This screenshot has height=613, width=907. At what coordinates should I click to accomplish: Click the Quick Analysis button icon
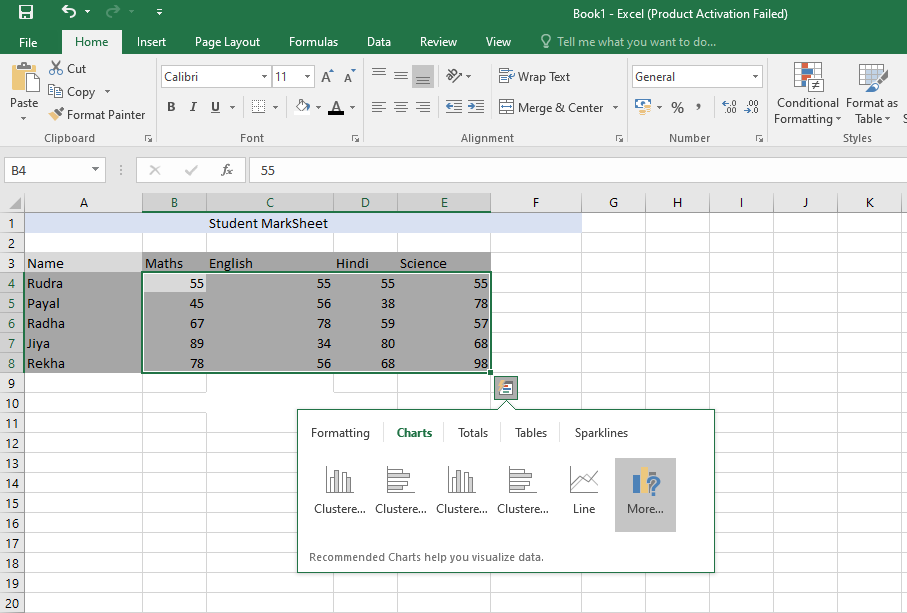(506, 388)
